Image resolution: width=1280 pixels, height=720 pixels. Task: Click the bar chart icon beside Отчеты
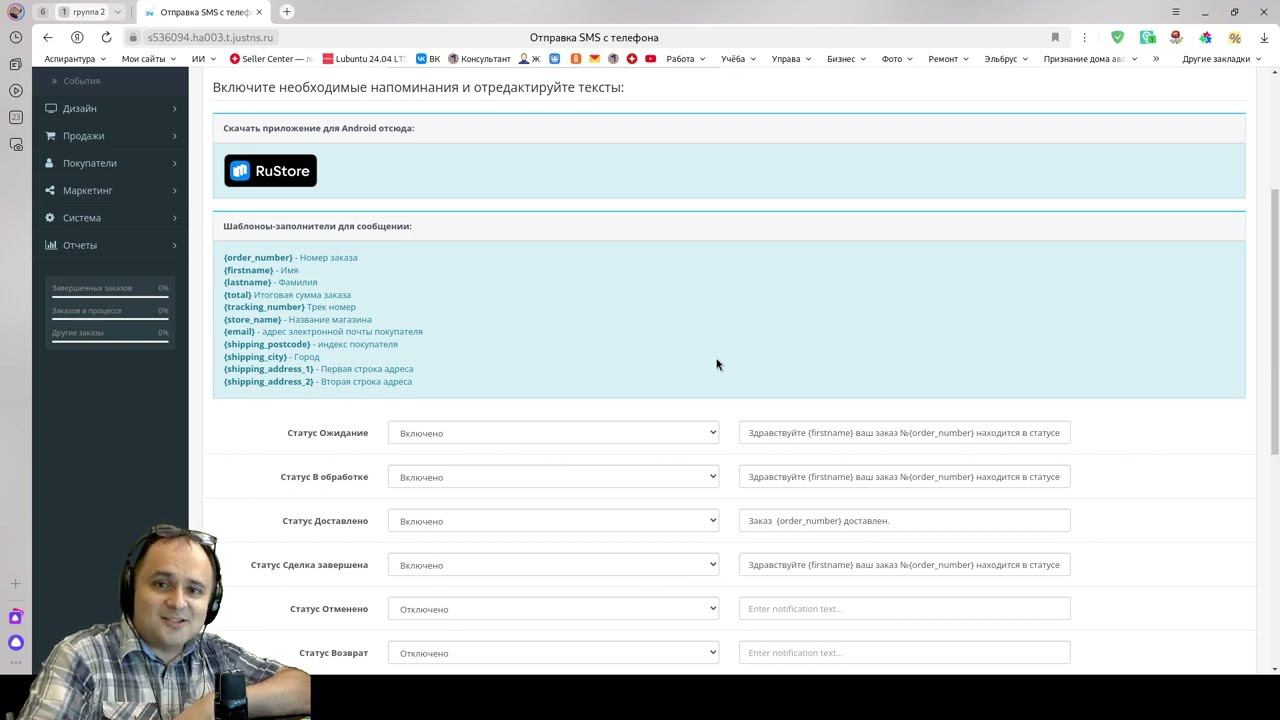pos(50,245)
